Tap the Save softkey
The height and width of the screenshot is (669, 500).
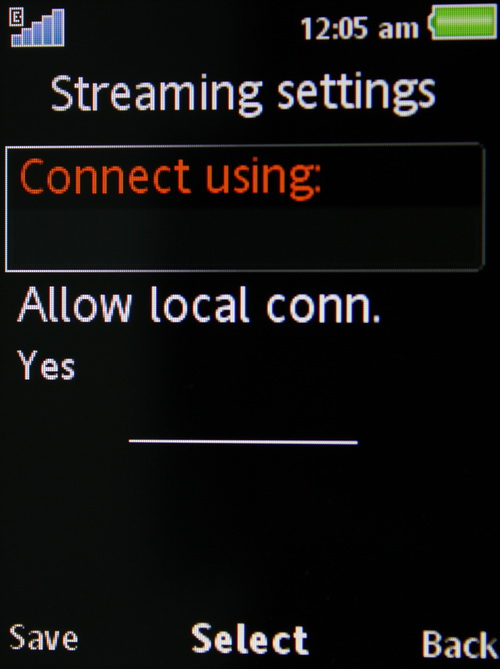(44, 637)
